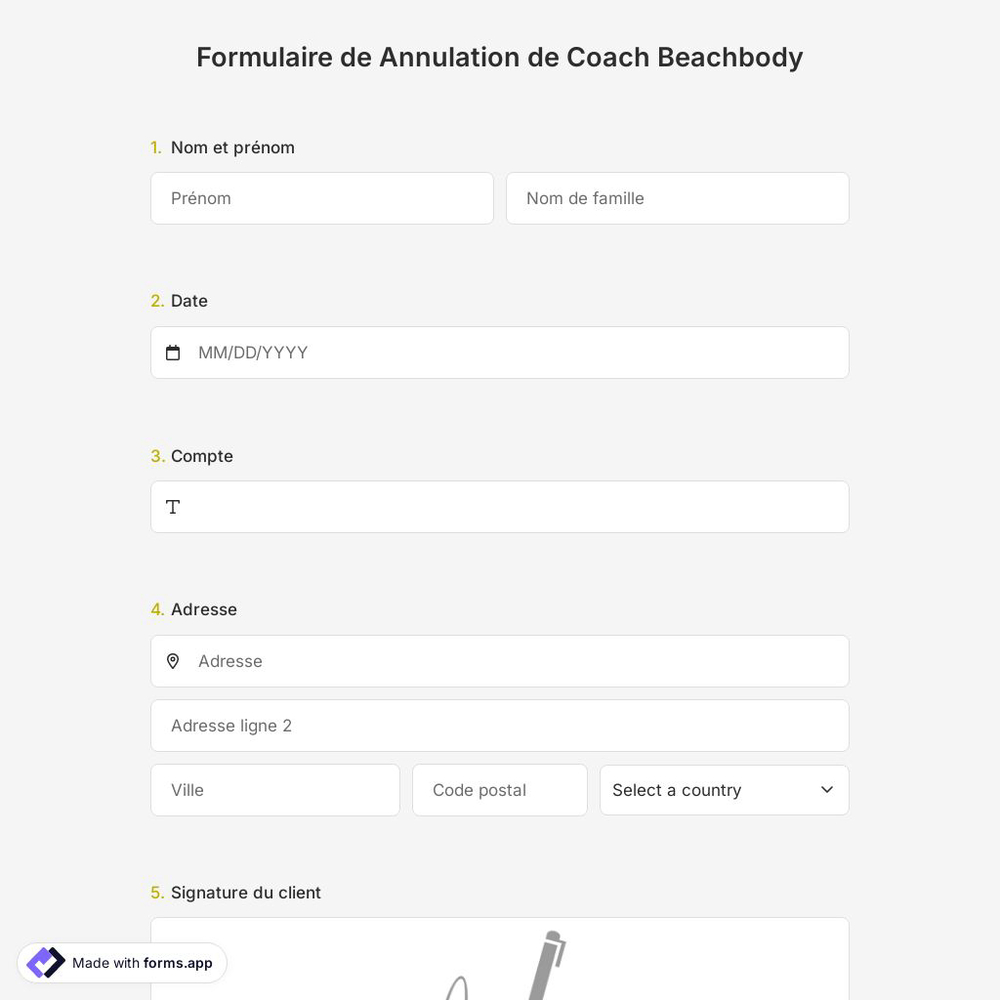The image size is (1000, 1000).
Task: Click the Ville input field
Action: (275, 790)
